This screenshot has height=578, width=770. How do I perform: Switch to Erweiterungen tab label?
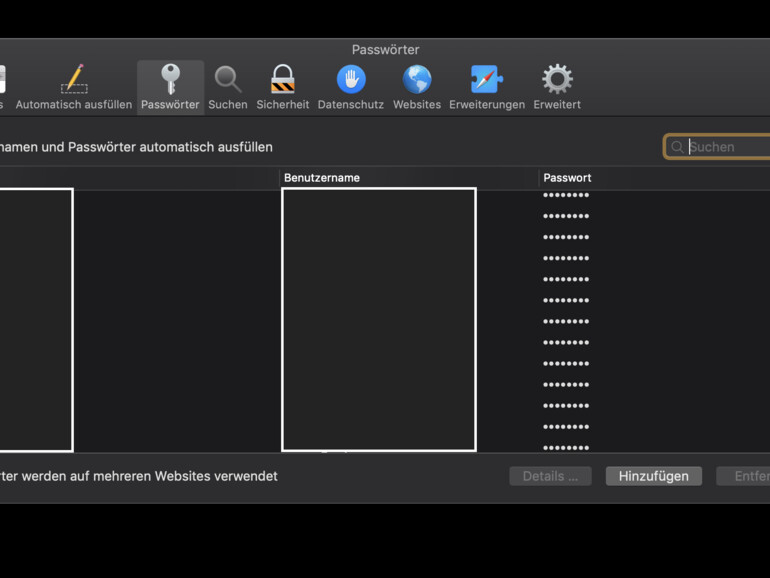(487, 105)
